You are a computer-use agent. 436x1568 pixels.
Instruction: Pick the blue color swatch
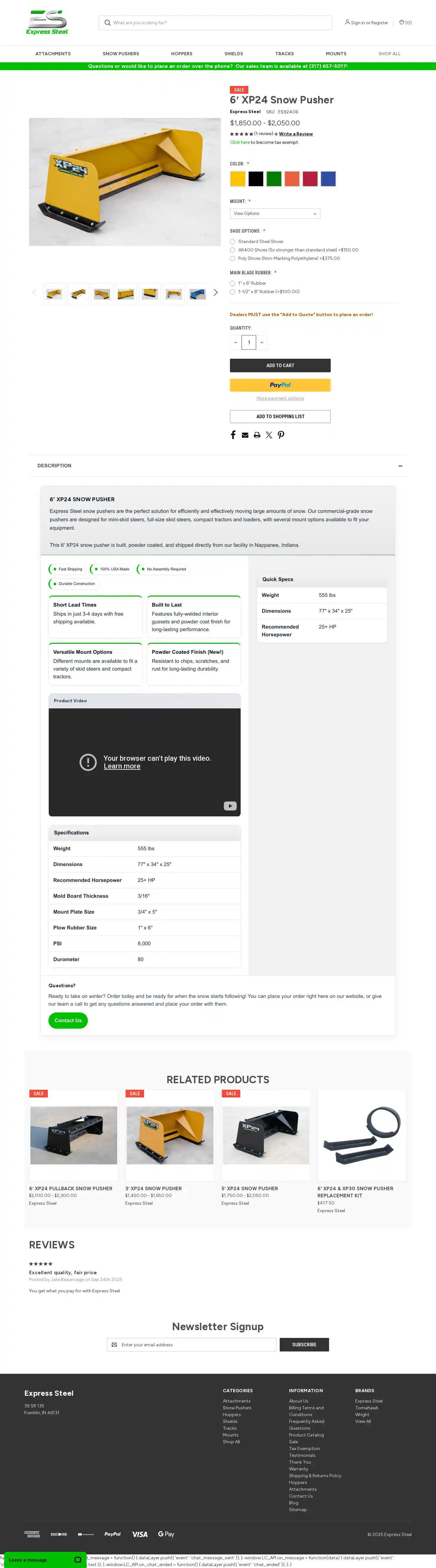click(328, 179)
